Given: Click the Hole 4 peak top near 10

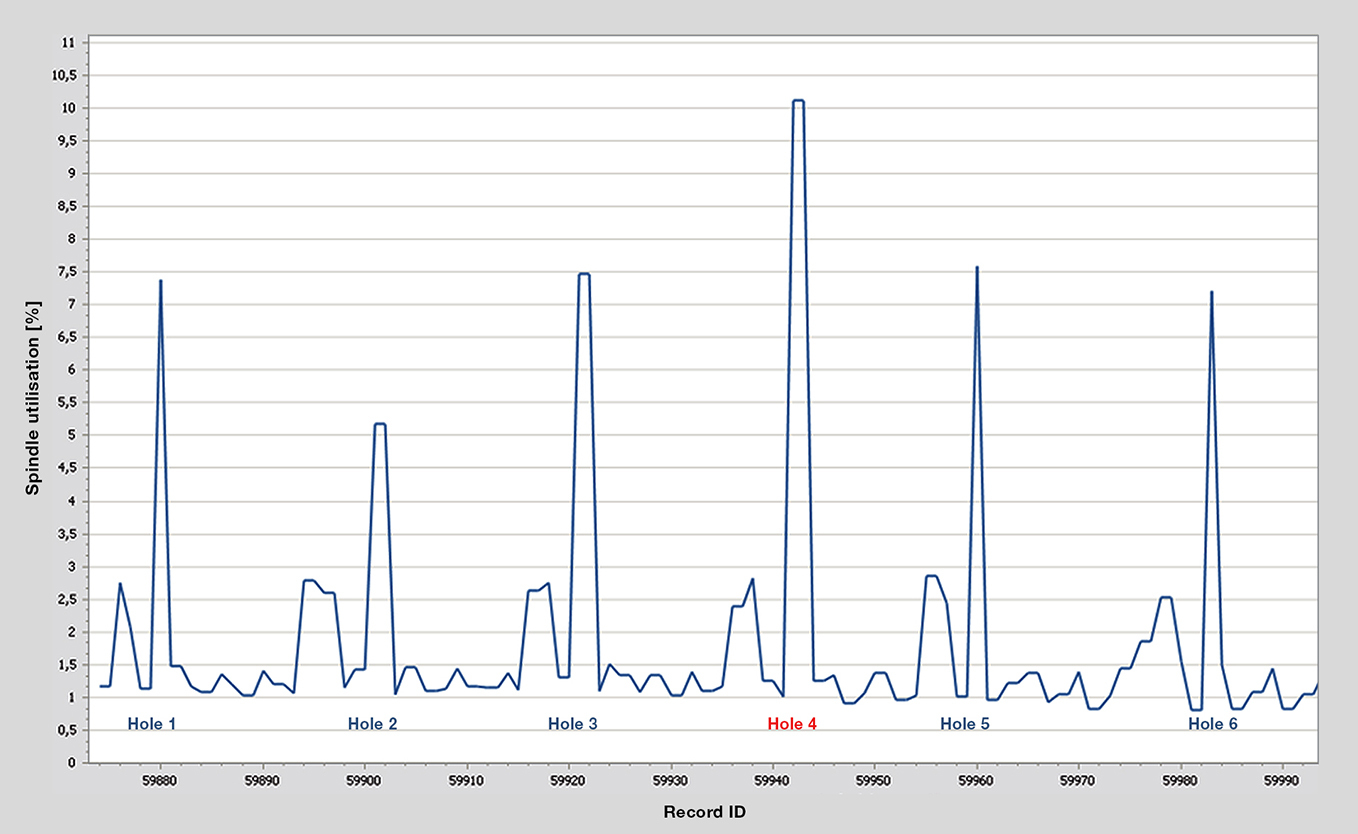Looking at the screenshot, I should (x=798, y=101).
